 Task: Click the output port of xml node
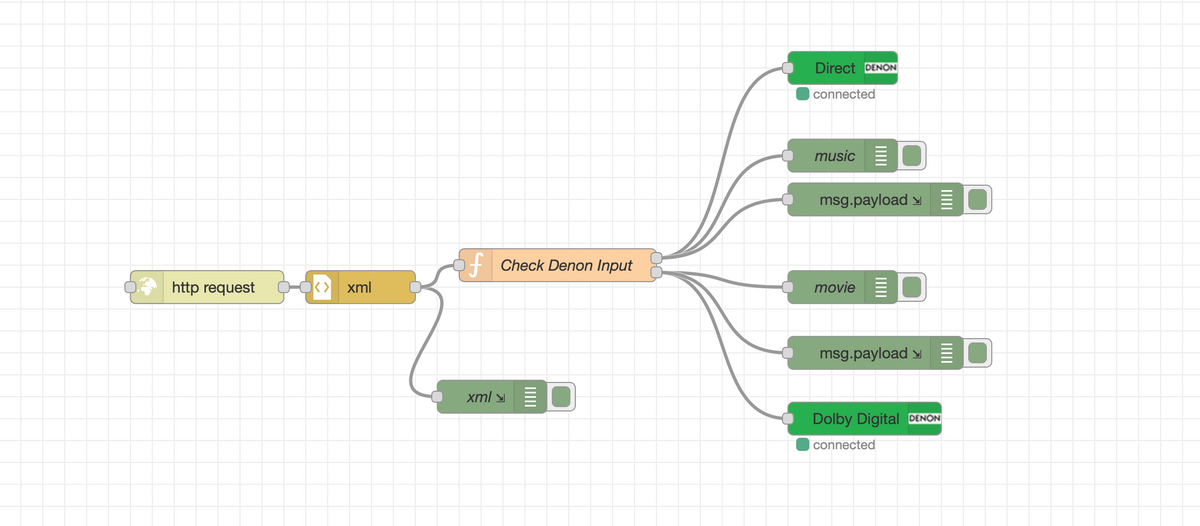(x=416, y=287)
